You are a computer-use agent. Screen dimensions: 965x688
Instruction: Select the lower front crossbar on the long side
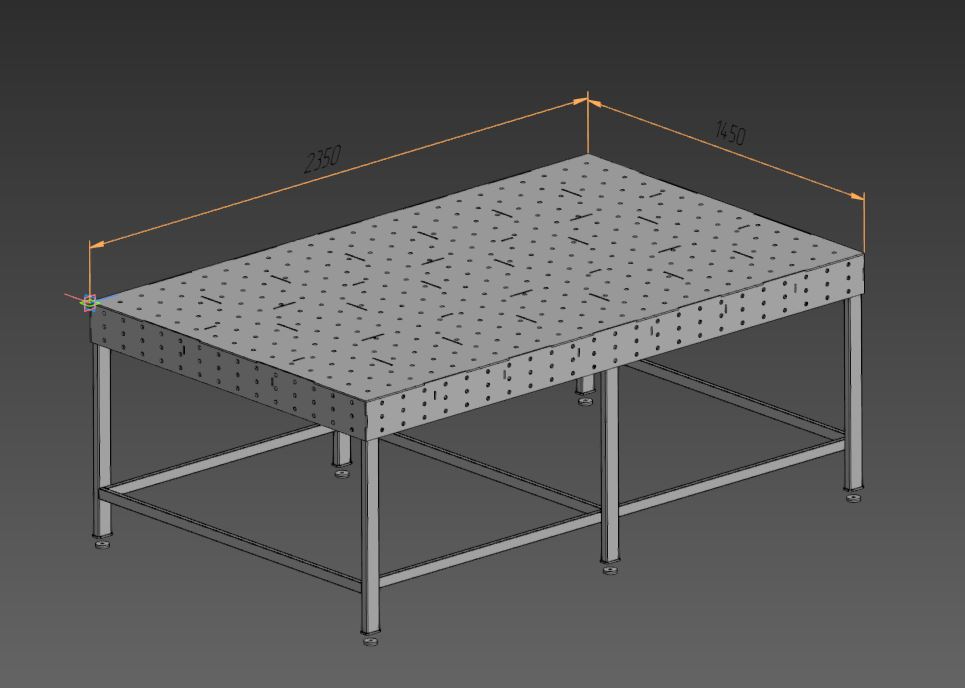[x=490, y=546]
